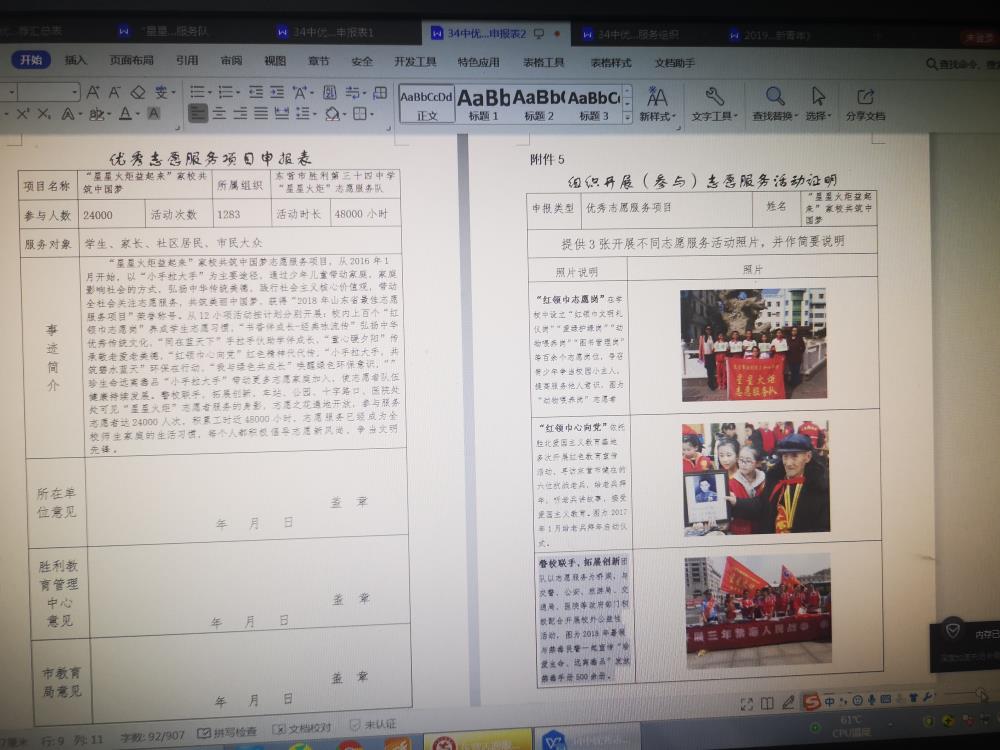Open the font size dropdown
The width and height of the screenshot is (1000, 750).
coord(75,92)
